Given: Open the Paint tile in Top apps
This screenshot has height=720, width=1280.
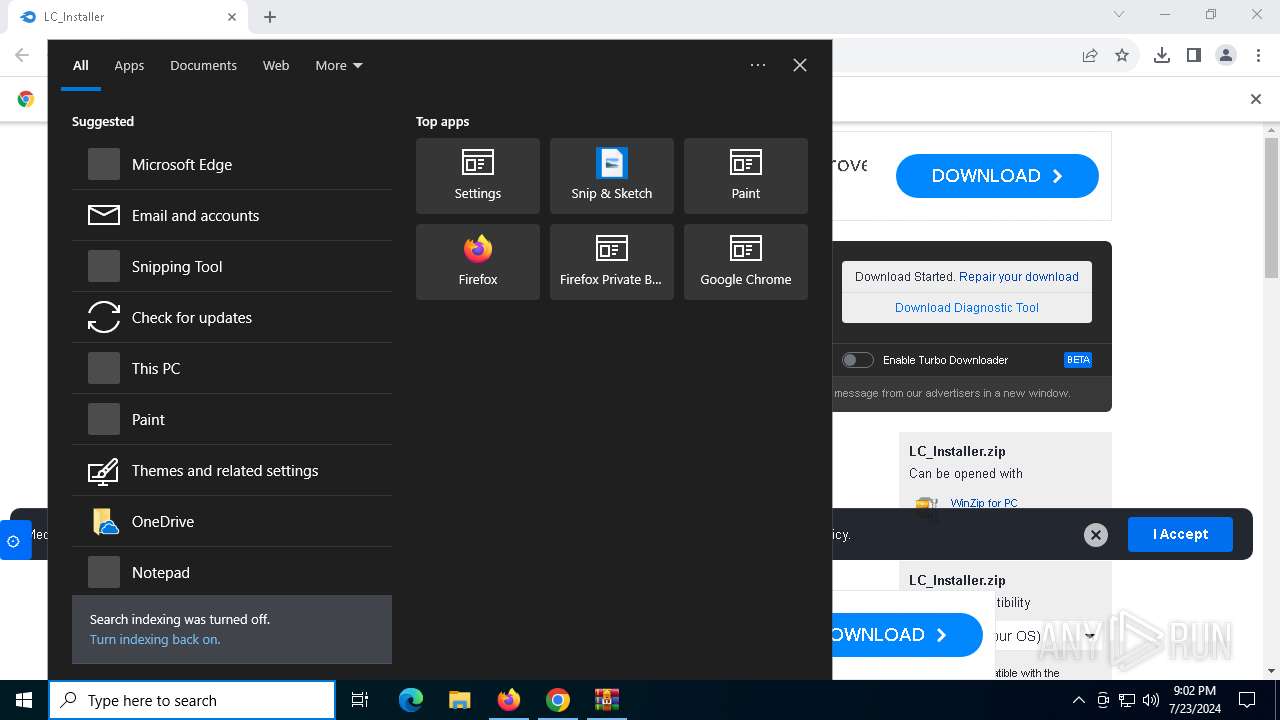Looking at the screenshot, I should coord(746,176).
